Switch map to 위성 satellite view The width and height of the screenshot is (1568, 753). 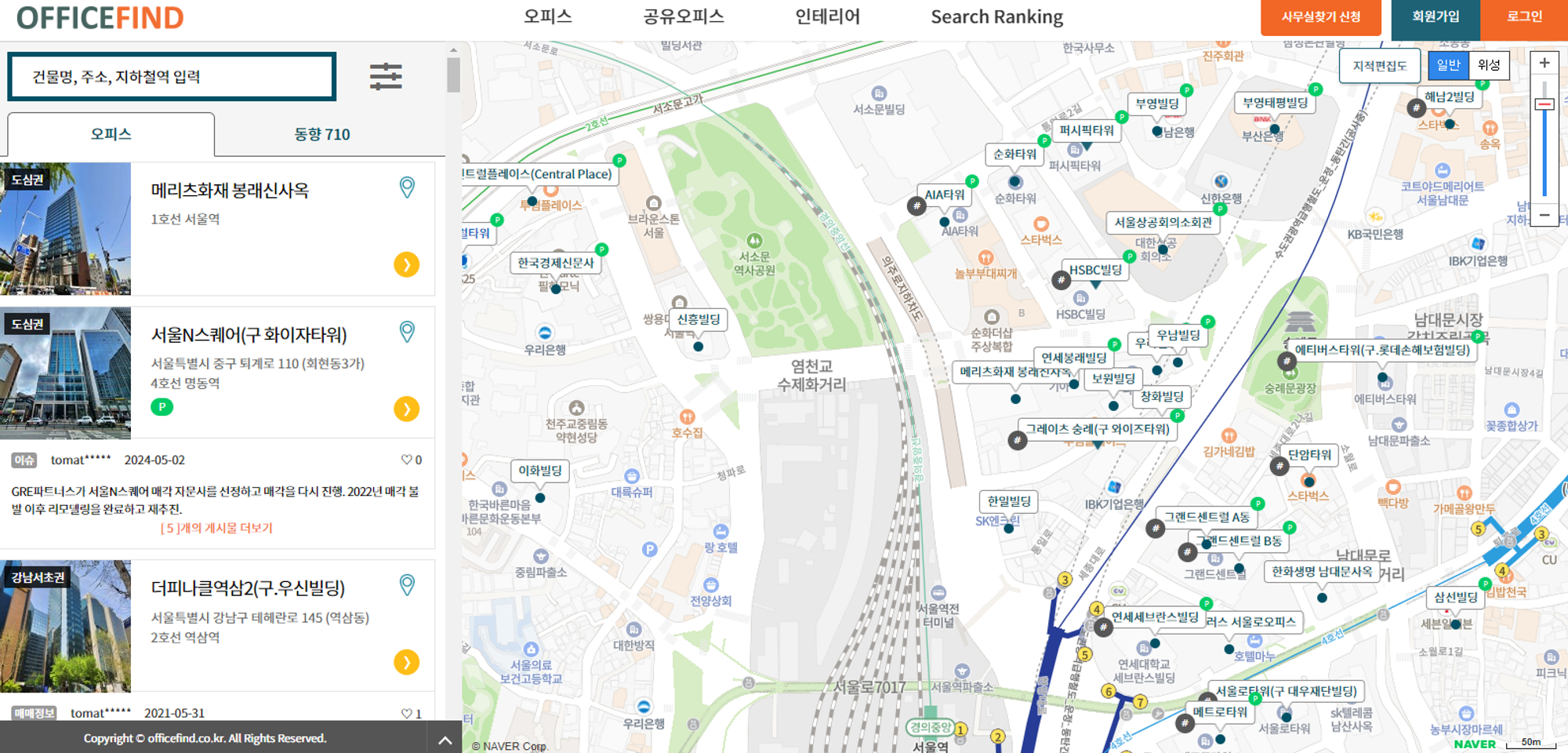pos(1488,66)
